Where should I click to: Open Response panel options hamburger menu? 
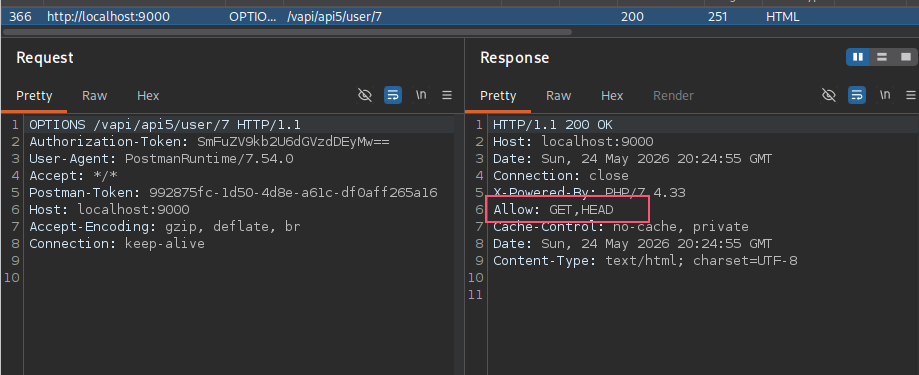[x=911, y=95]
